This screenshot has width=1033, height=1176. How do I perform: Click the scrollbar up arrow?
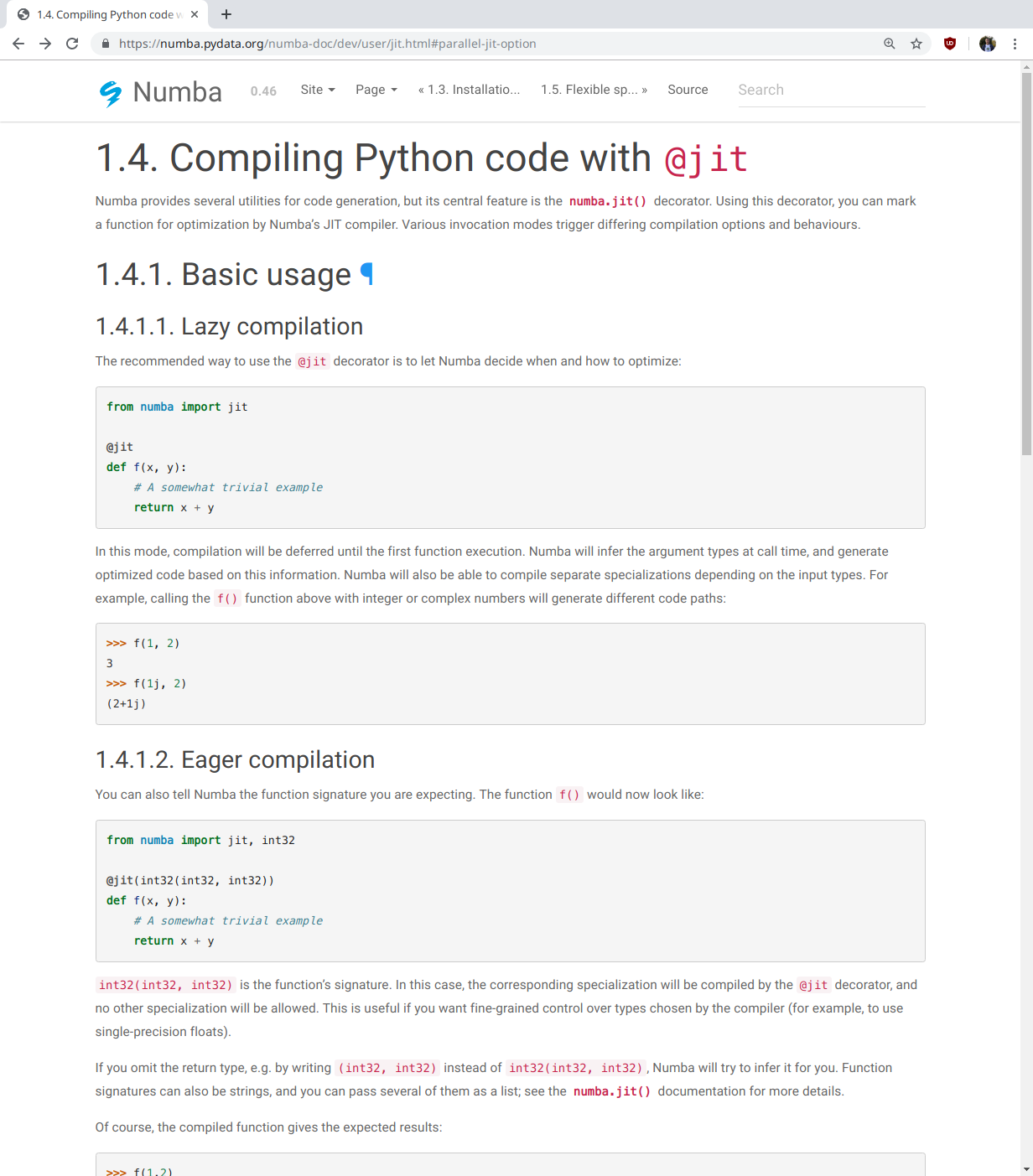1026,66
